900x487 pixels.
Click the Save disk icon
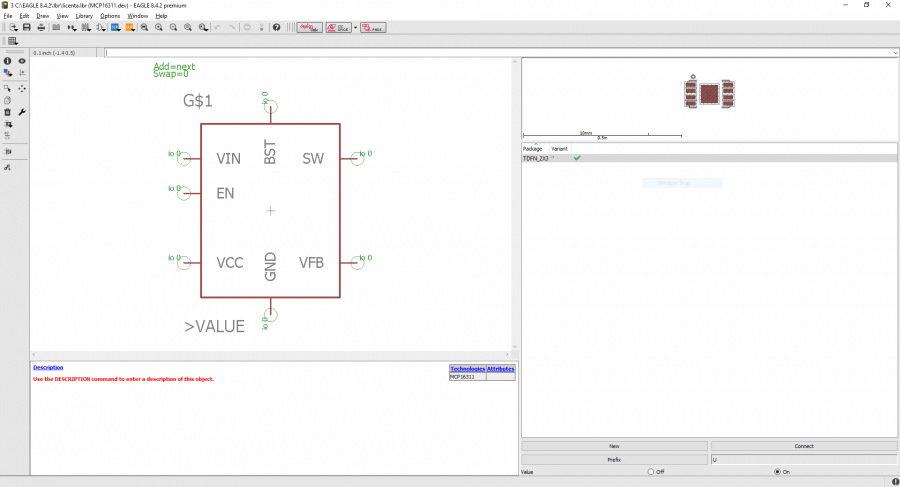26,27
